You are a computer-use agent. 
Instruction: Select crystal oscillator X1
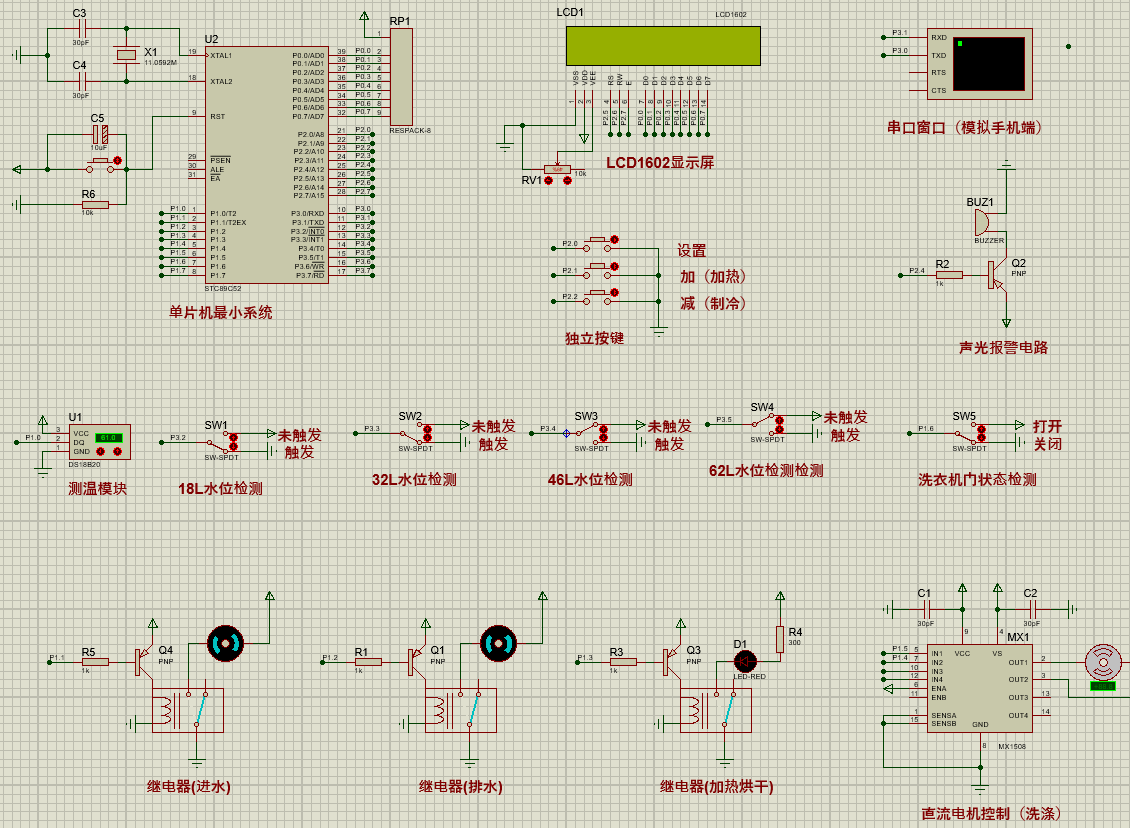[126, 55]
